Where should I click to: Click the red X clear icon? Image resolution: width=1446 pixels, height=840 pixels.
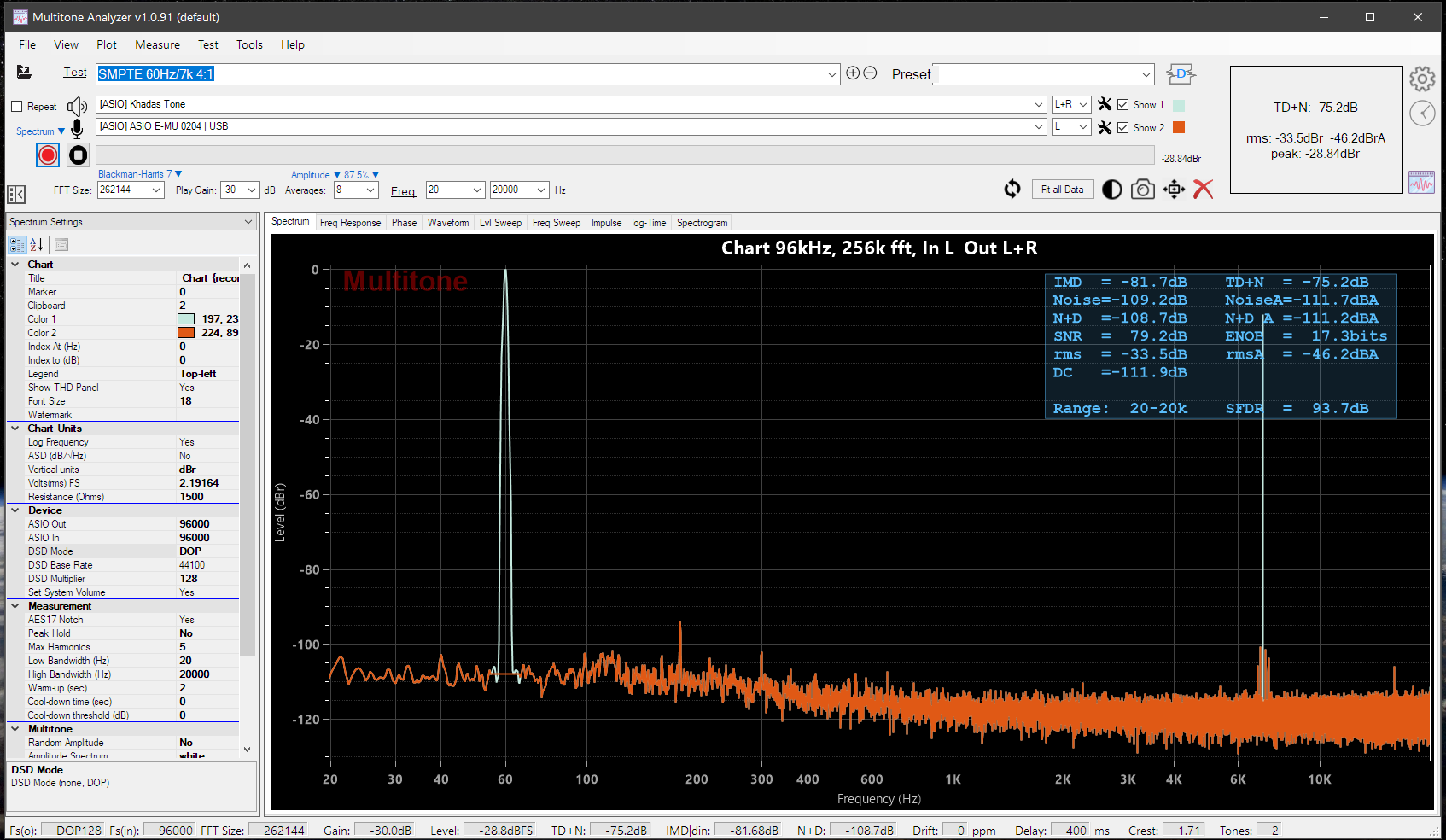click(1203, 190)
